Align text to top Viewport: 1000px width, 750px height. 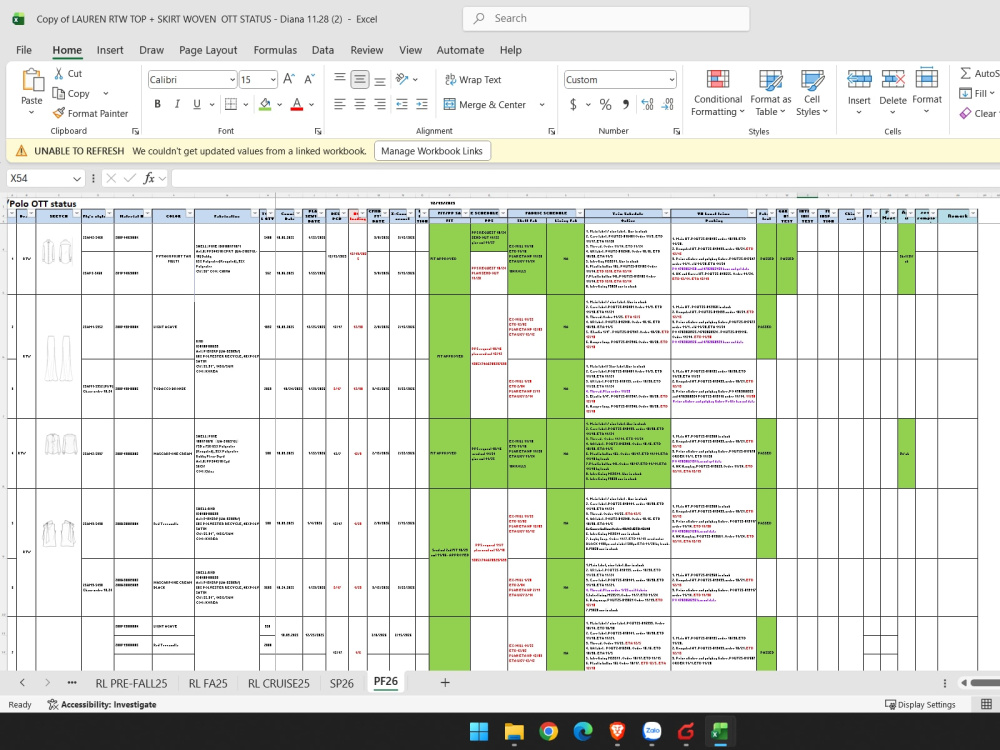(340, 79)
